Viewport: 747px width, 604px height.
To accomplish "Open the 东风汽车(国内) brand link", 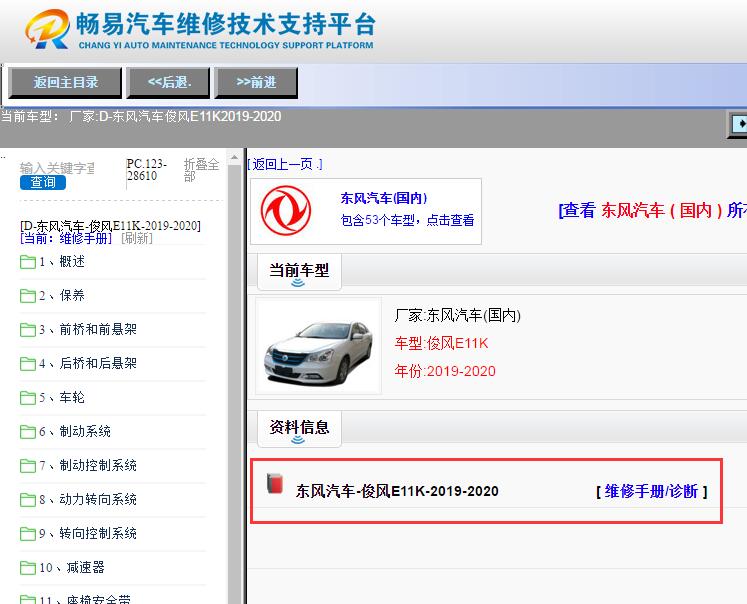I will 384,198.
